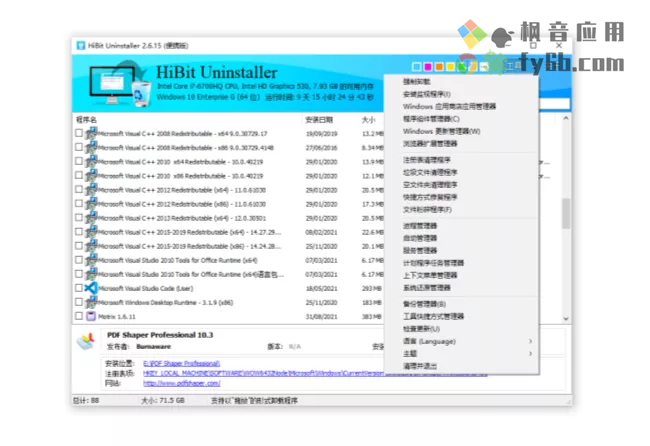The width and height of the screenshot is (650, 446).
Task: Click icon of Visual C++ 2012 (x64) 11.0.61030 entry
Action: point(91,190)
